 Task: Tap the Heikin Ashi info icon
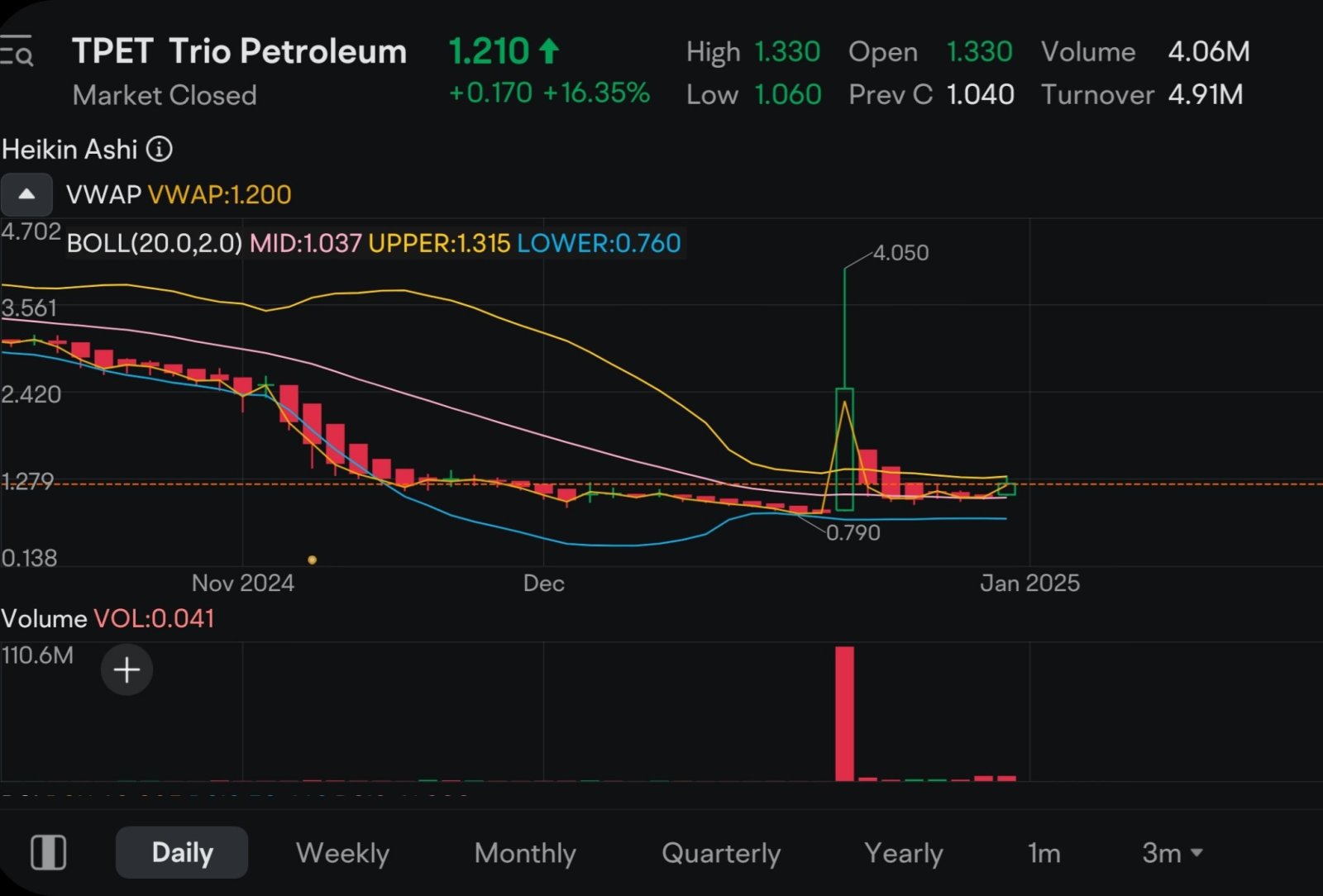pos(160,150)
